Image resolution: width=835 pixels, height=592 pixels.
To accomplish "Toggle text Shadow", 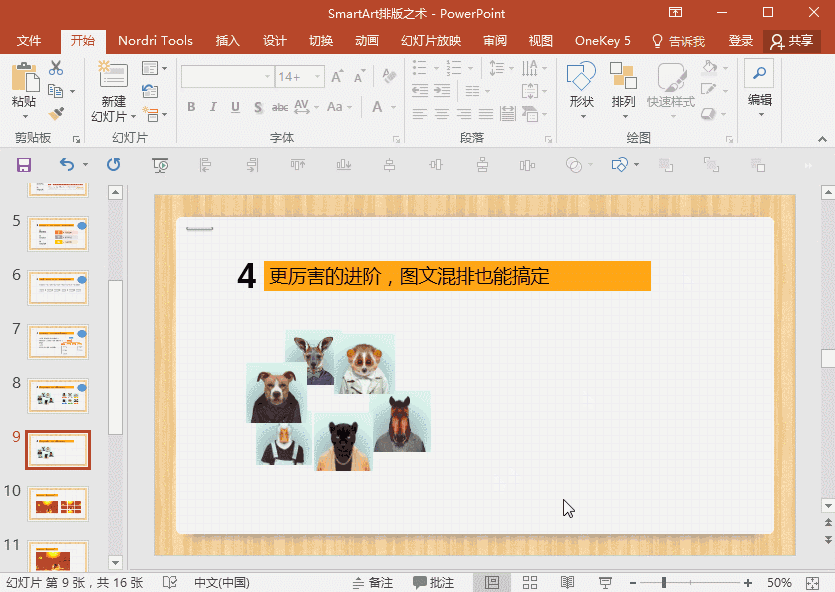I will coord(258,107).
